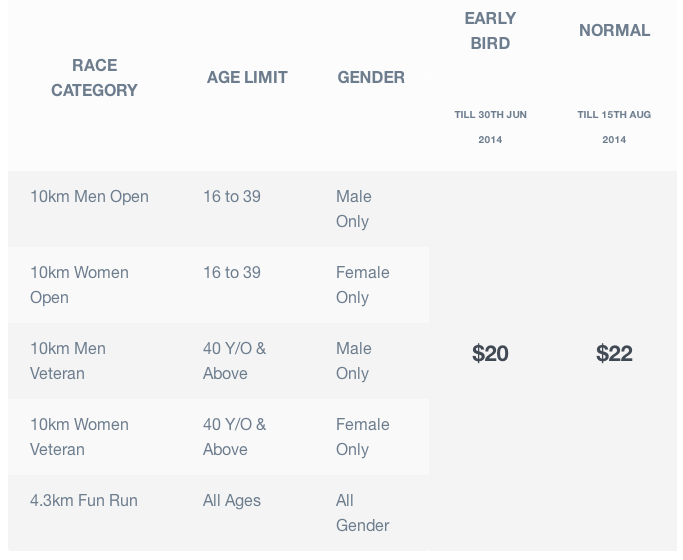Click the GENDER column header
Image resolution: width=683 pixels, height=560 pixels.
[x=371, y=78]
